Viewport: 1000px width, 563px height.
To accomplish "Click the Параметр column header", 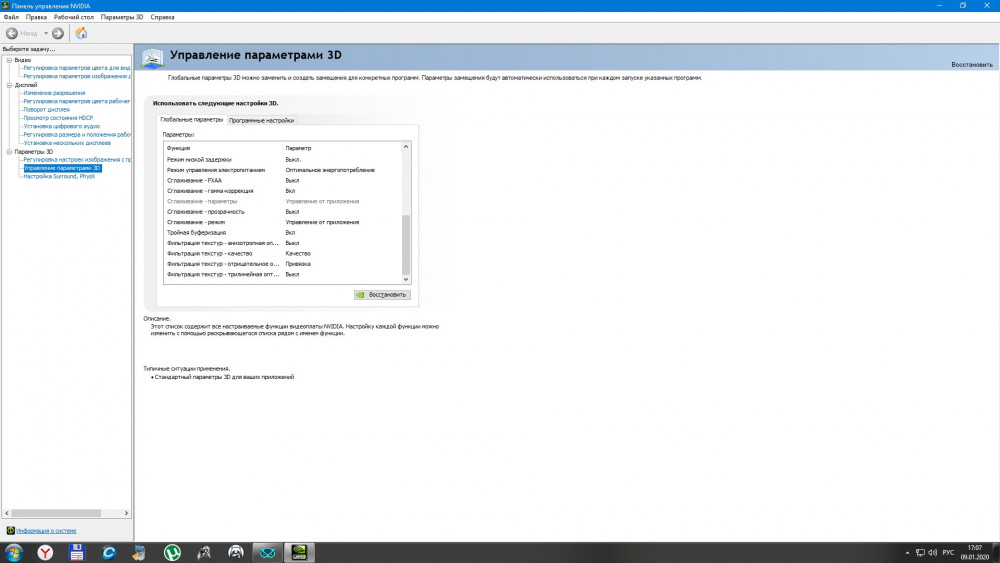I will point(342,148).
